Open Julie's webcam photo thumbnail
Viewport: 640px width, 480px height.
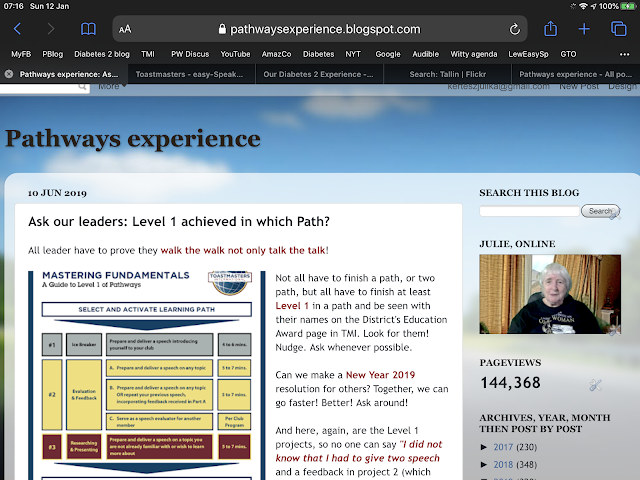[x=550, y=294]
